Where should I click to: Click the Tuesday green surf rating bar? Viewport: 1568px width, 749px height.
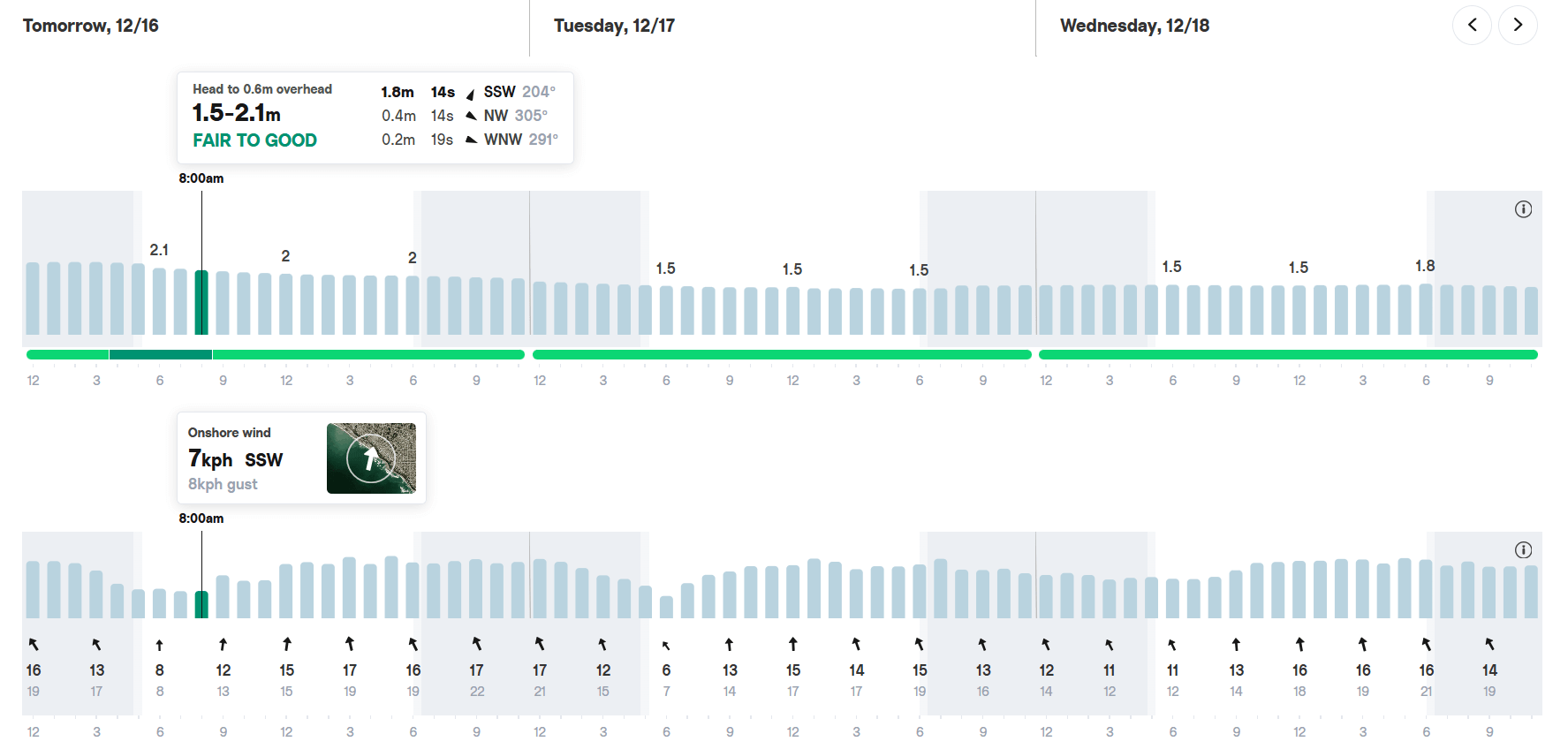782,354
